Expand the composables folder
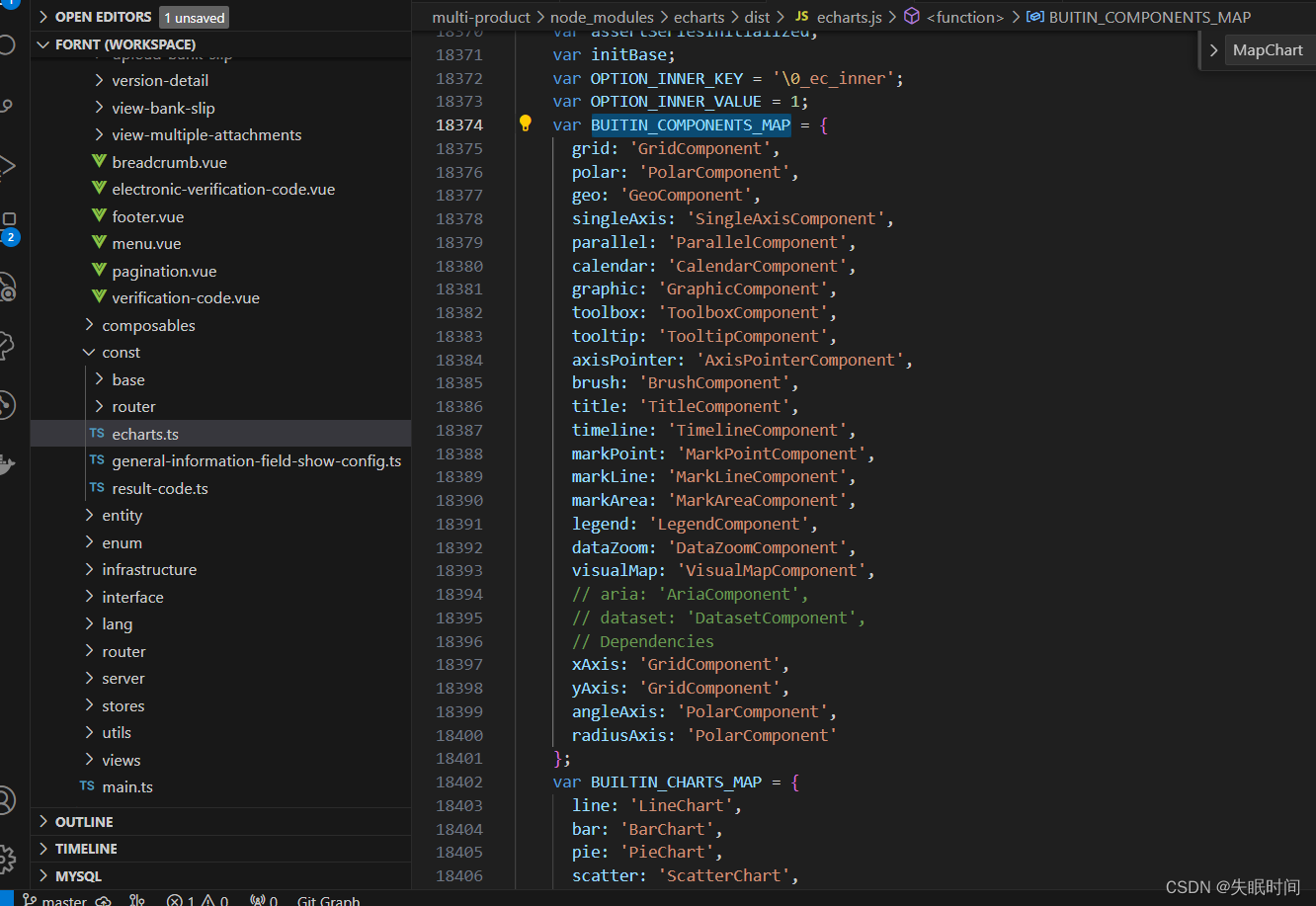1316x906 pixels. pyautogui.click(x=89, y=325)
